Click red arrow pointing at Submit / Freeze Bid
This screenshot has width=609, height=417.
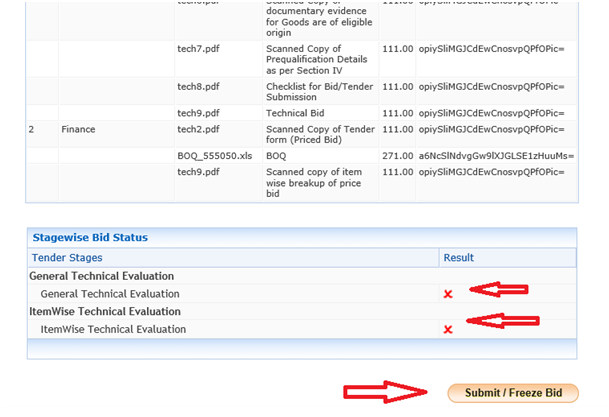coord(384,392)
